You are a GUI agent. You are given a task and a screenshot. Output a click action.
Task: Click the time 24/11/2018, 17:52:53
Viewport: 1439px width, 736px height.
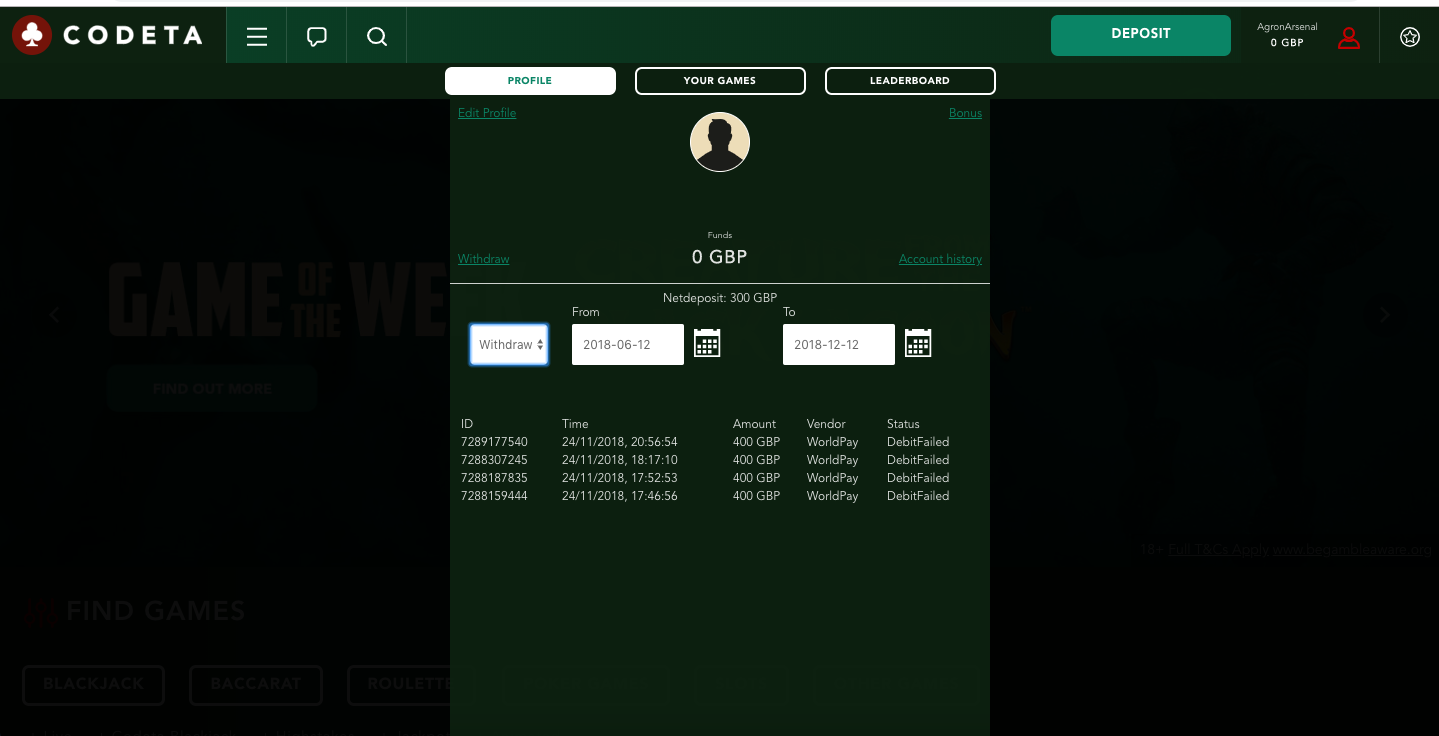[x=620, y=478]
